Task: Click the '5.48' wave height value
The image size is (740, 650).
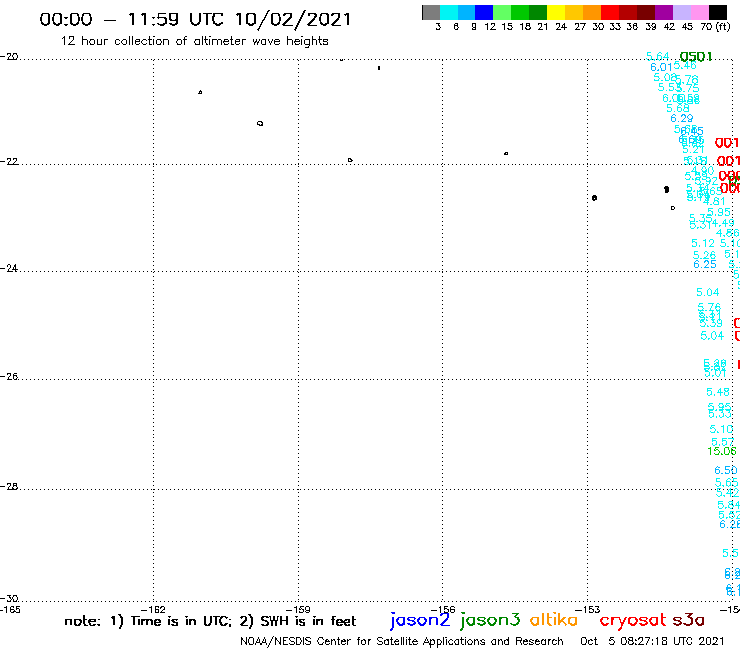Action: [x=718, y=392]
